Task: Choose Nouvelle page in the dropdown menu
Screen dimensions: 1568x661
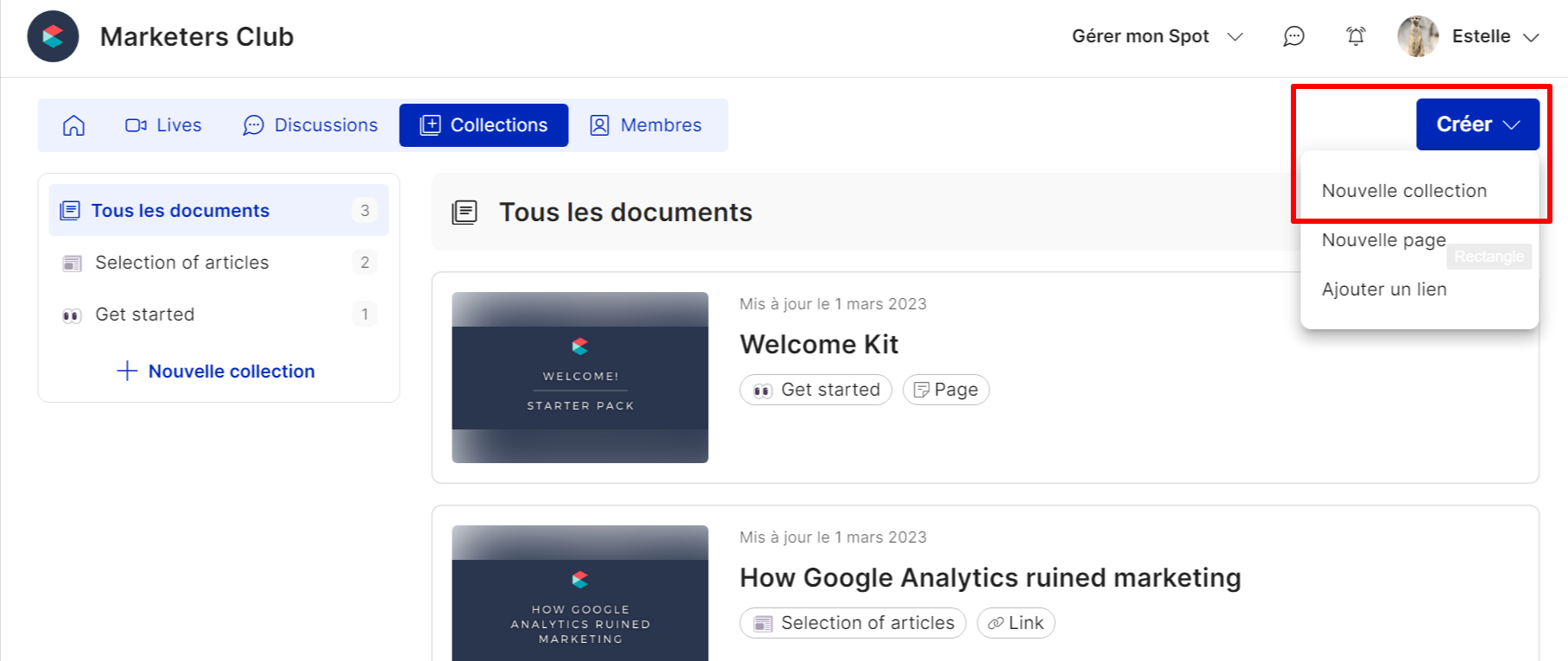Action: point(1383,240)
